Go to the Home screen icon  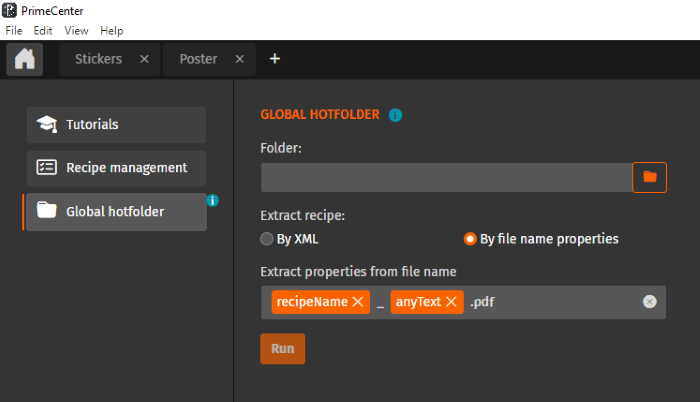[x=25, y=59]
